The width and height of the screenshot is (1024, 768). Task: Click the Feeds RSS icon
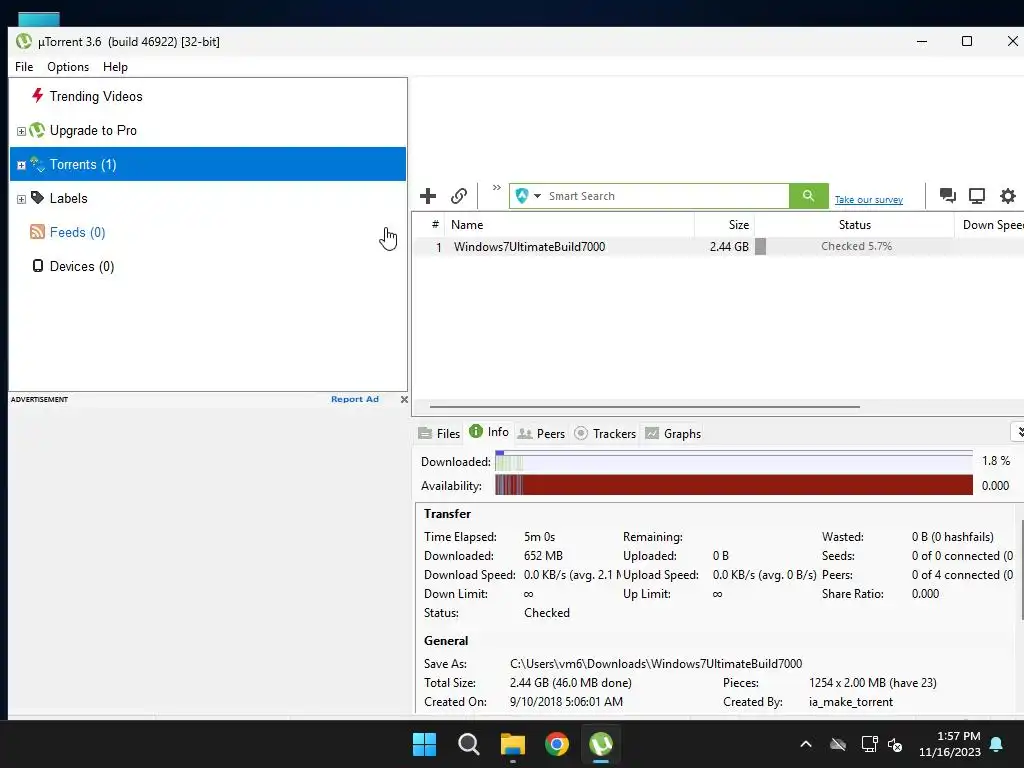(x=37, y=232)
